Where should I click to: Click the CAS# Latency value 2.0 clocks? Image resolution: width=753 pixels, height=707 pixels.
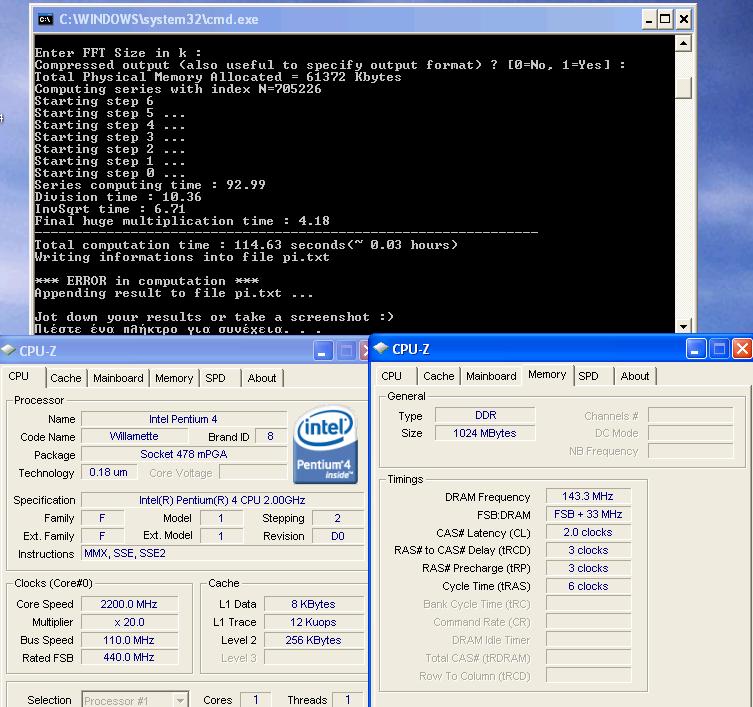click(x=588, y=532)
